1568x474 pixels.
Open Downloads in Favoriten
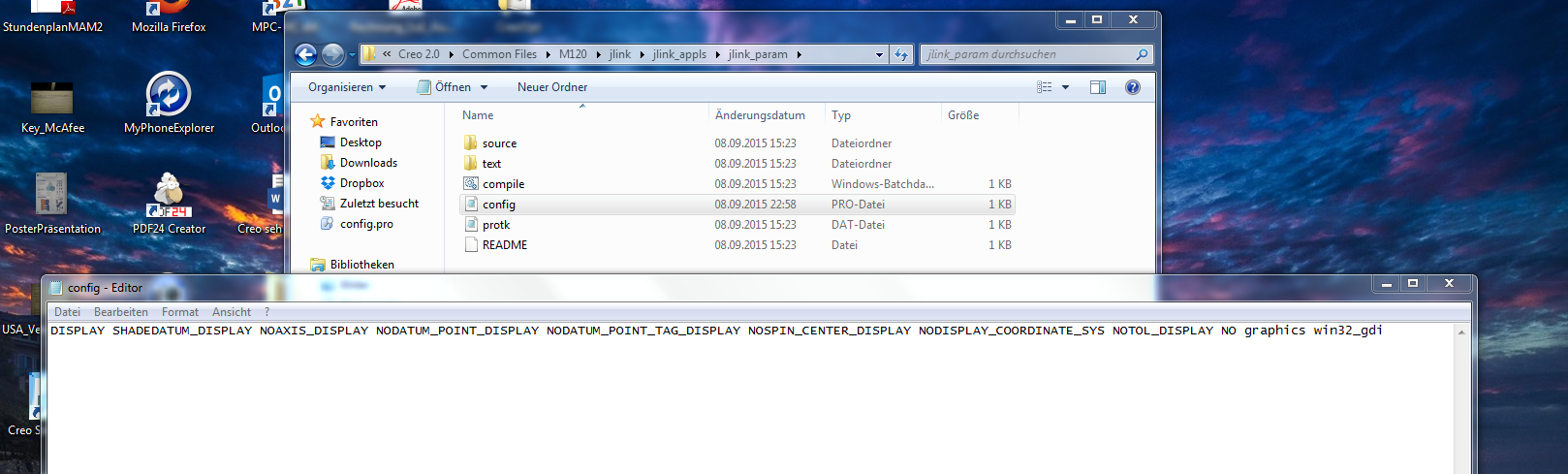(x=368, y=163)
